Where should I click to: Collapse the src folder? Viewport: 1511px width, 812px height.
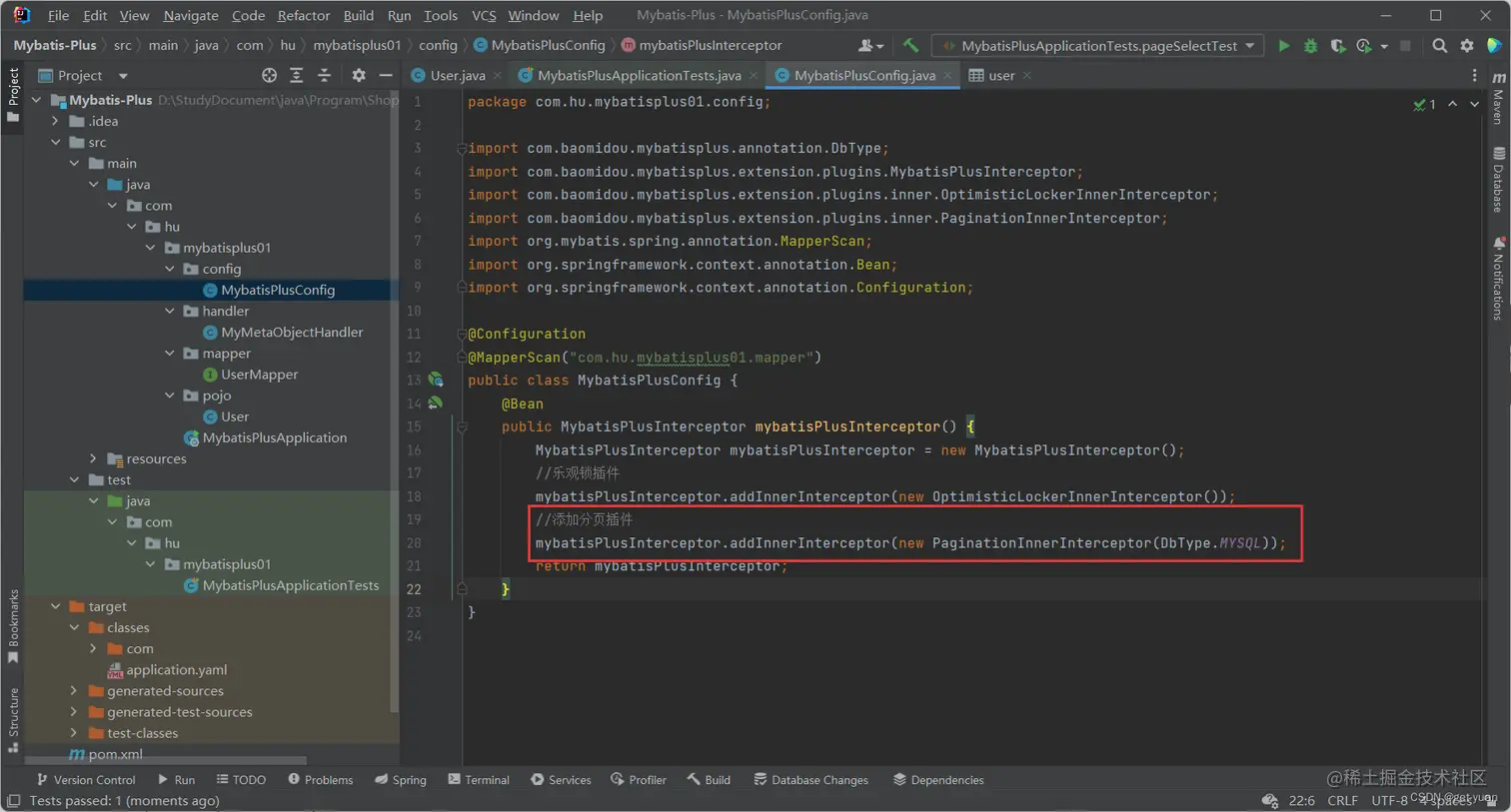coord(56,142)
